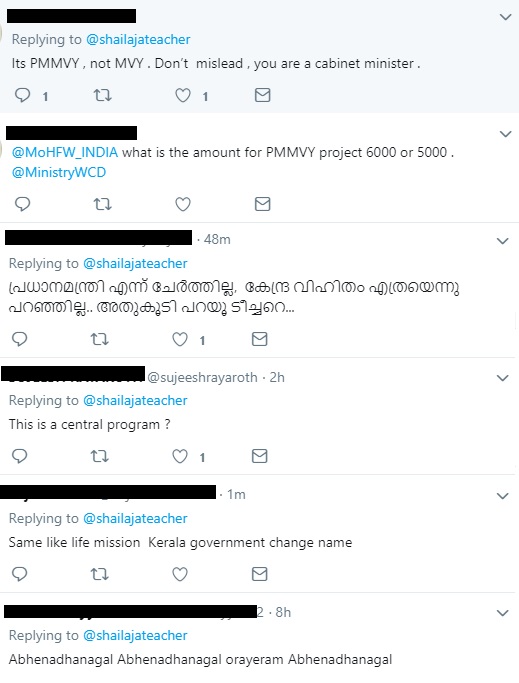Screen dimensions: 519x683
Task: Share the 48m Malayalam tweet via direct message
Action: click(x=259, y=339)
